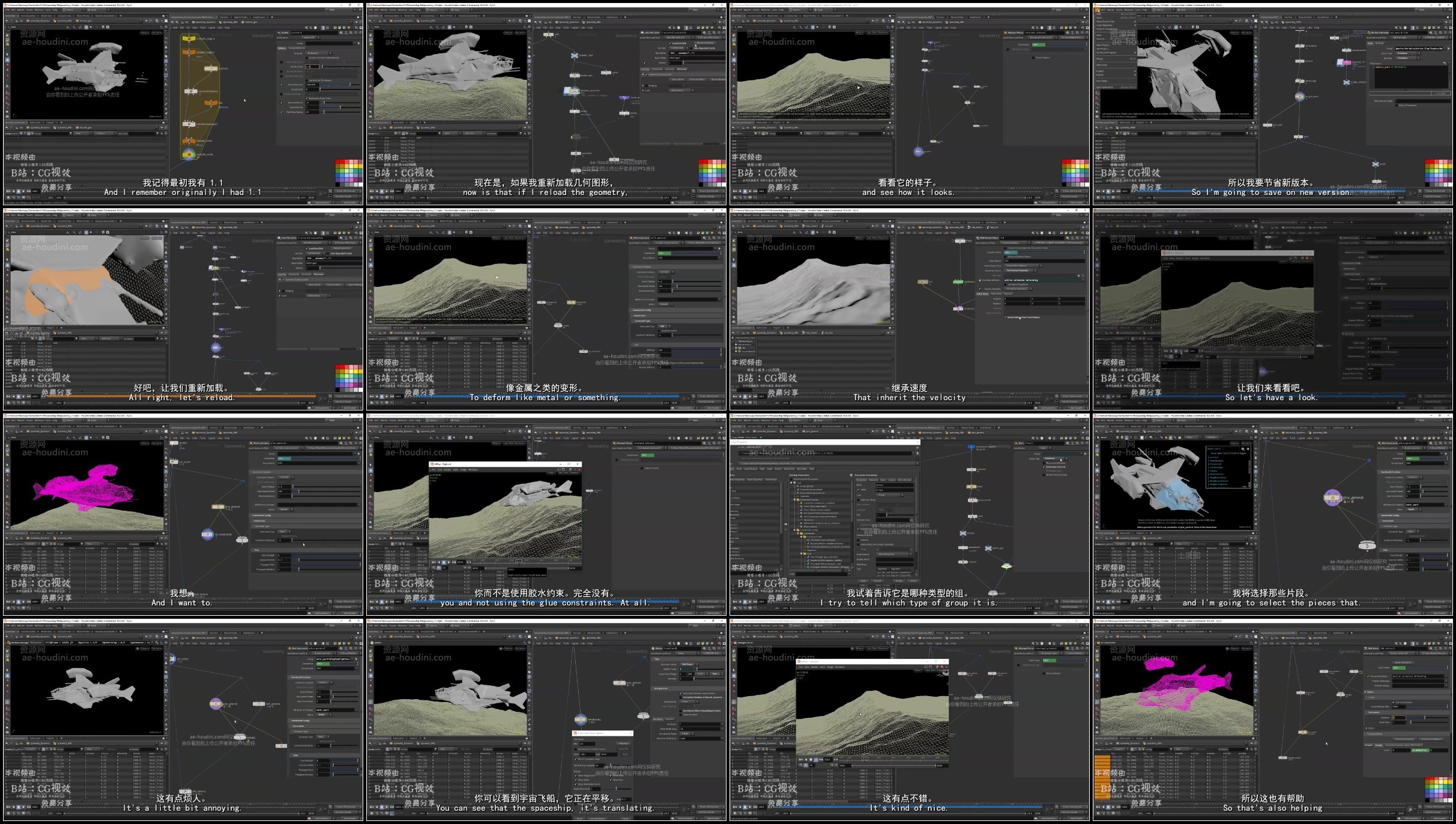Viewport: 1456px width, 824px height.
Task: Open Render View tab in '1.1' frame
Action: tap(46, 16)
